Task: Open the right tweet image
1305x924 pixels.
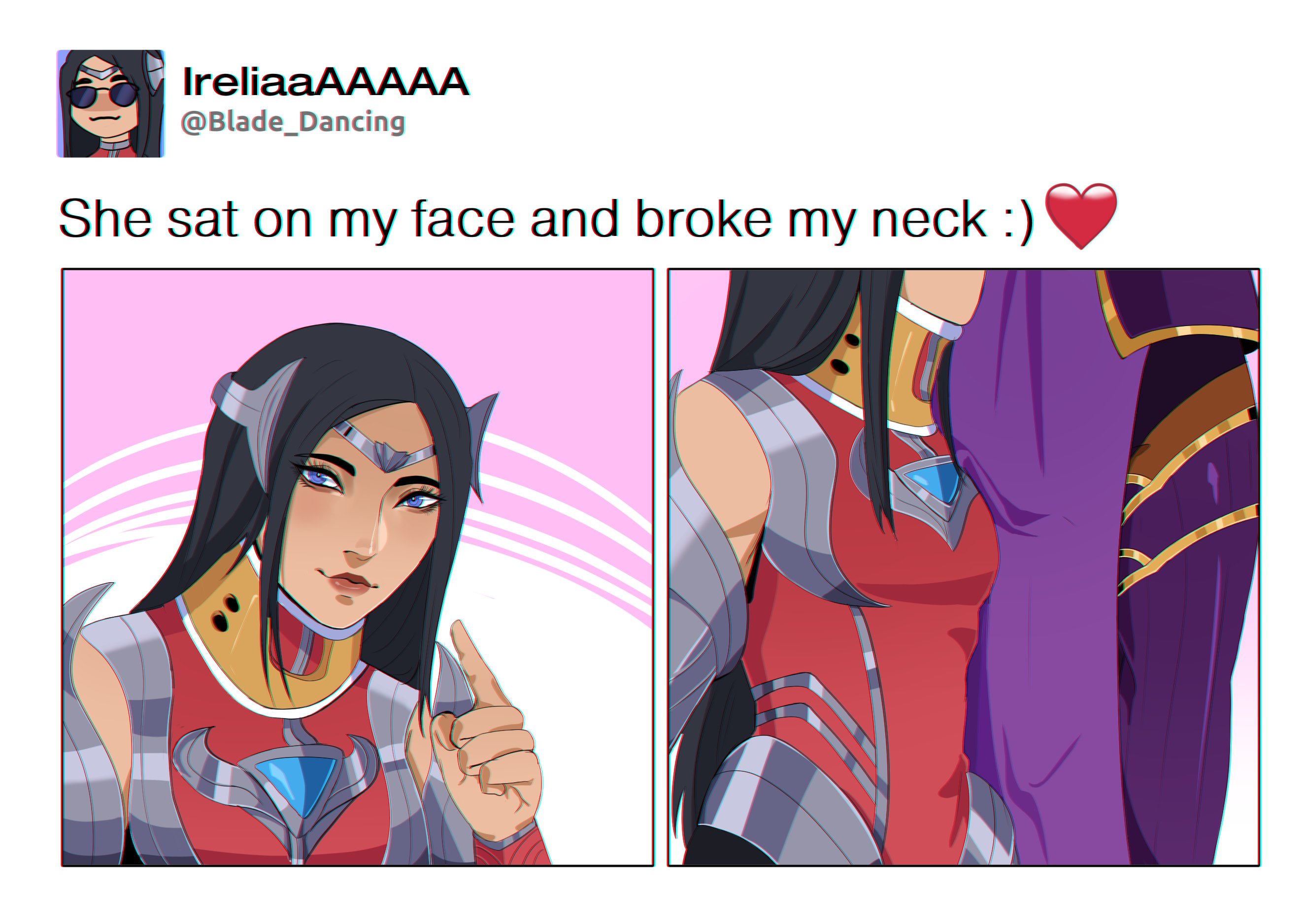Action: point(963,567)
